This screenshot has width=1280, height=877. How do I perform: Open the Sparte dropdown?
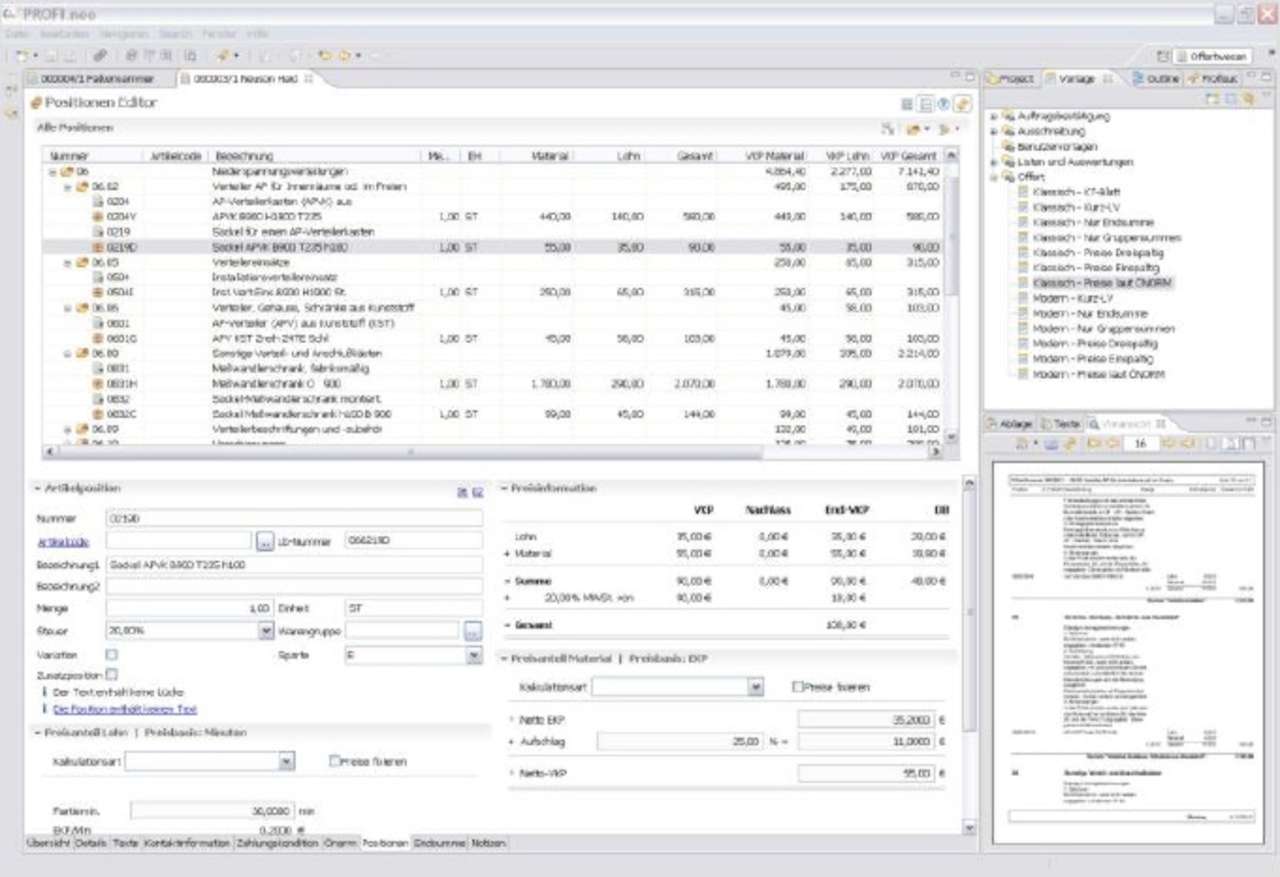[x=473, y=656]
